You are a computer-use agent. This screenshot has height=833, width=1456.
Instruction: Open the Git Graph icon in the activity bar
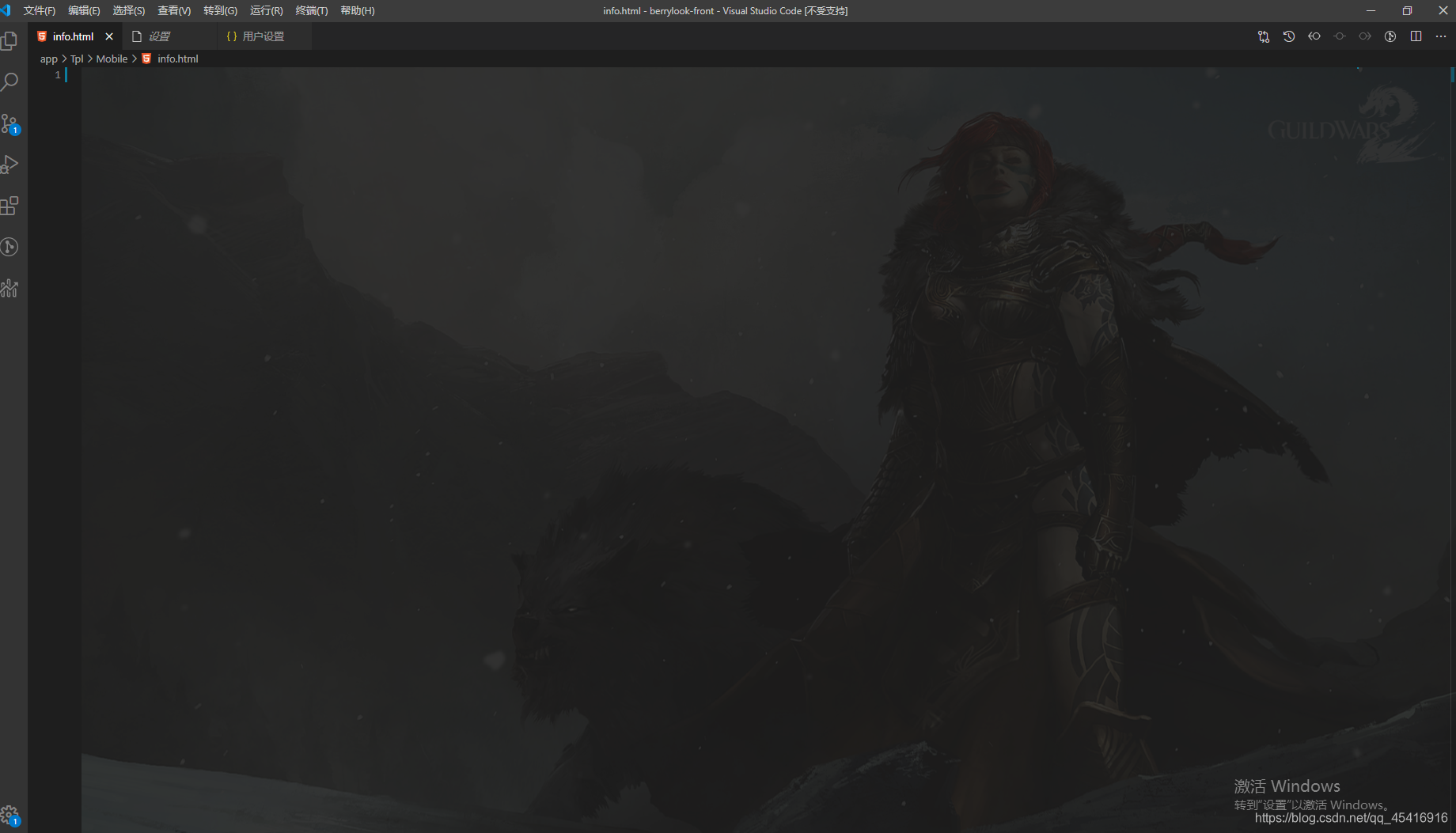pyautogui.click(x=9, y=247)
